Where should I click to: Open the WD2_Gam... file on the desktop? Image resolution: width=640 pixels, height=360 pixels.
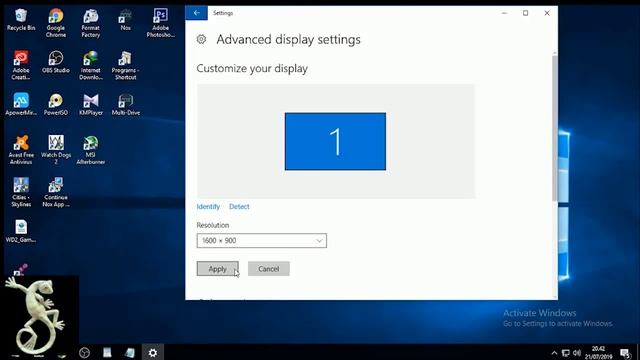21,231
